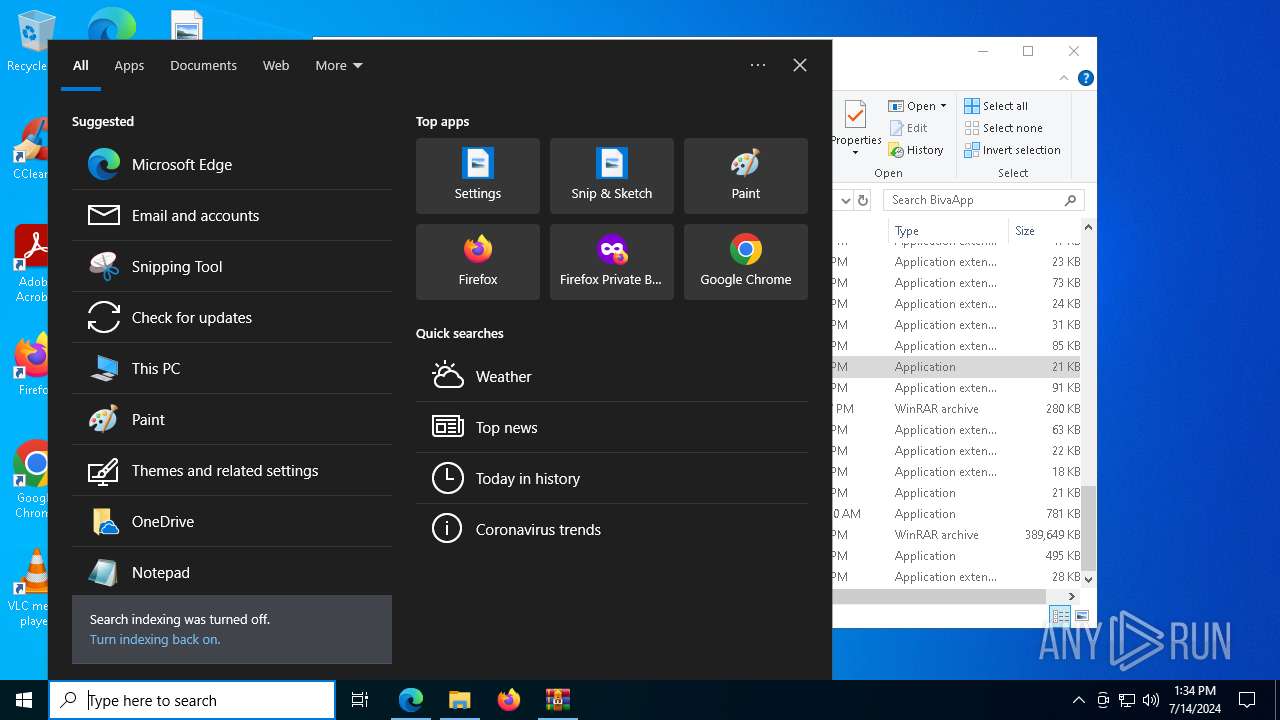
Task: Click the WinRAR taskbar icon
Action: (557, 700)
